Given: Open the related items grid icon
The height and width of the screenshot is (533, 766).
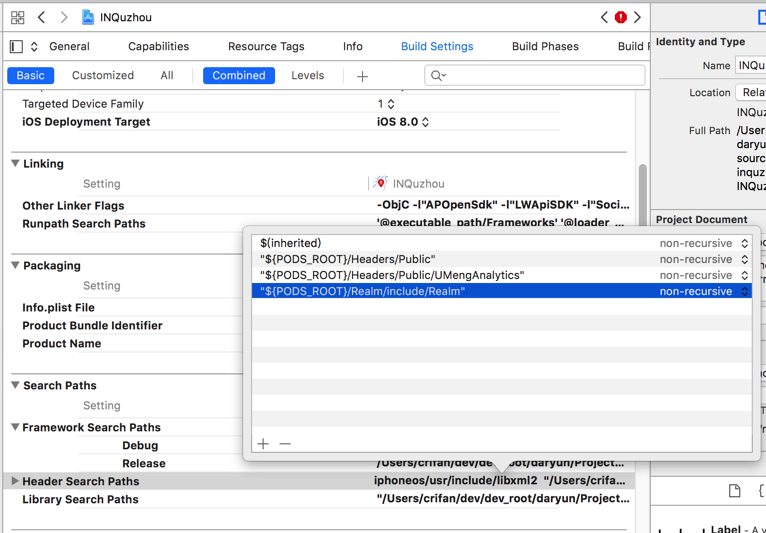Looking at the screenshot, I should click(x=18, y=18).
